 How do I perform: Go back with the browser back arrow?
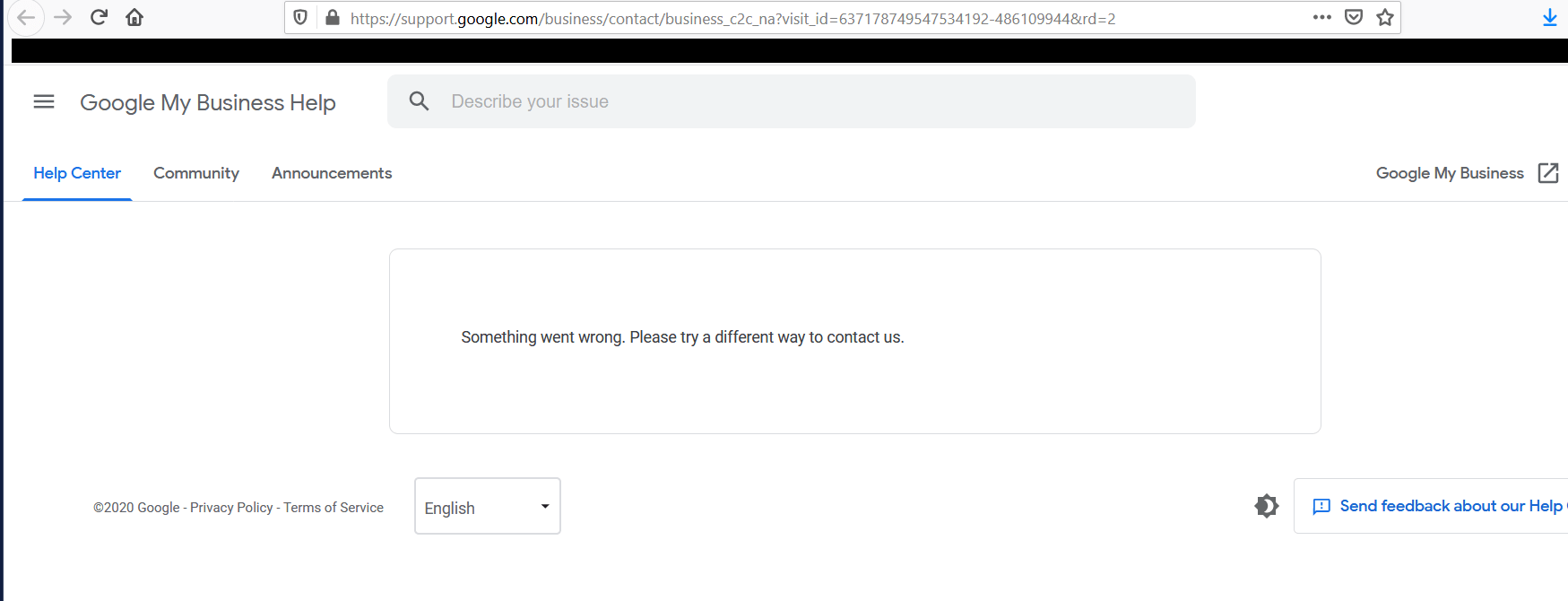[x=25, y=17]
